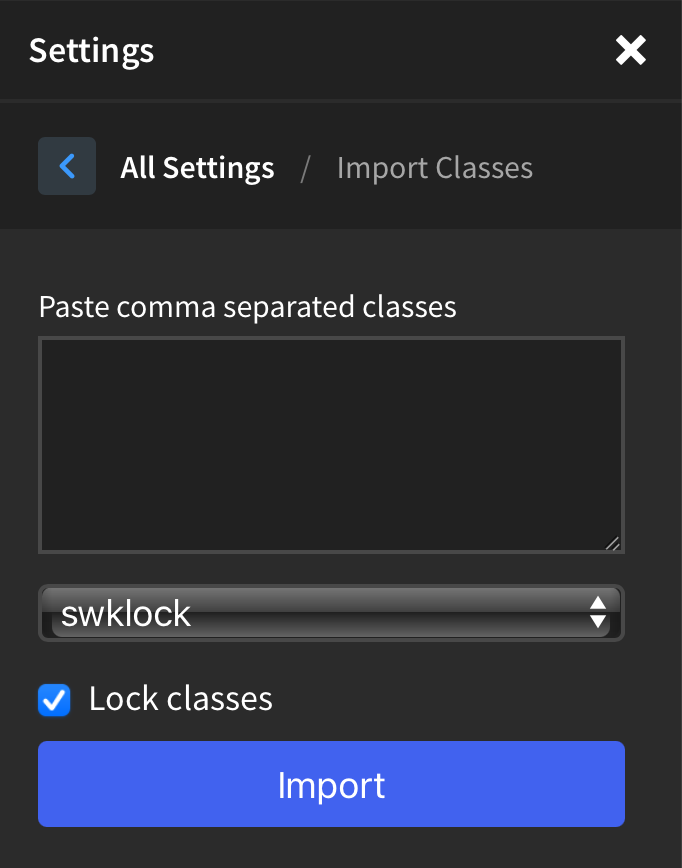Viewport: 682px width, 868px height.
Task: Toggle locking via the Lock classes label
Action: click(180, 699)
